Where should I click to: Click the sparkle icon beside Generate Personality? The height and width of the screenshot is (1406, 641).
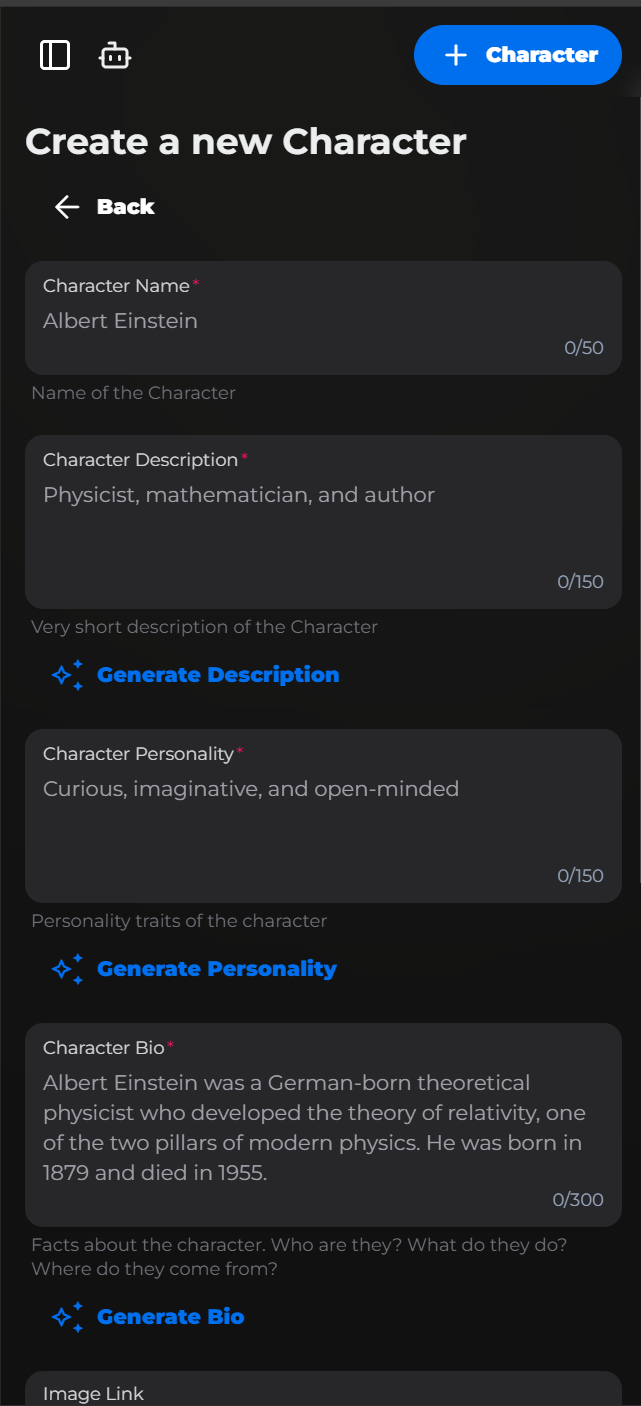point(67,969)
